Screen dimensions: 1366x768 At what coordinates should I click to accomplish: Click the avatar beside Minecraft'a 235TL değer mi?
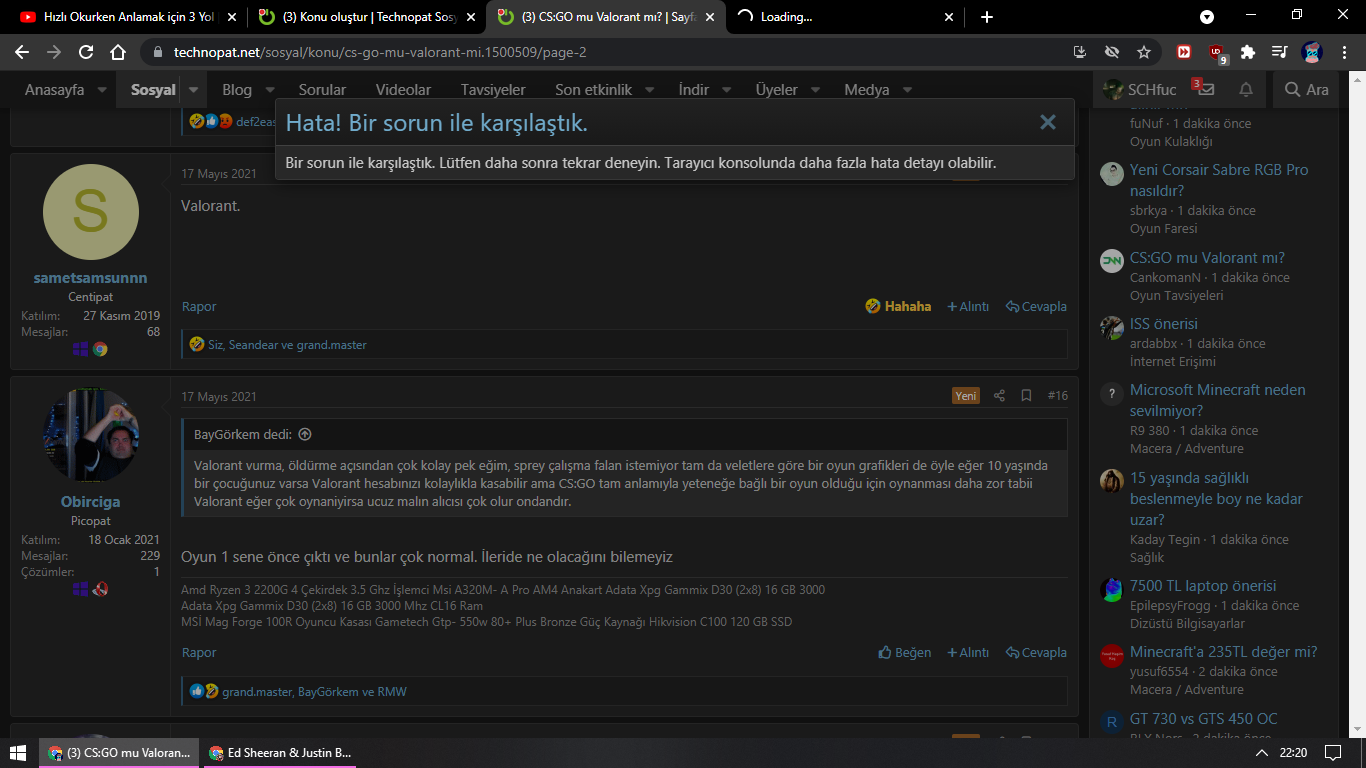click(x=1112, y=656)
